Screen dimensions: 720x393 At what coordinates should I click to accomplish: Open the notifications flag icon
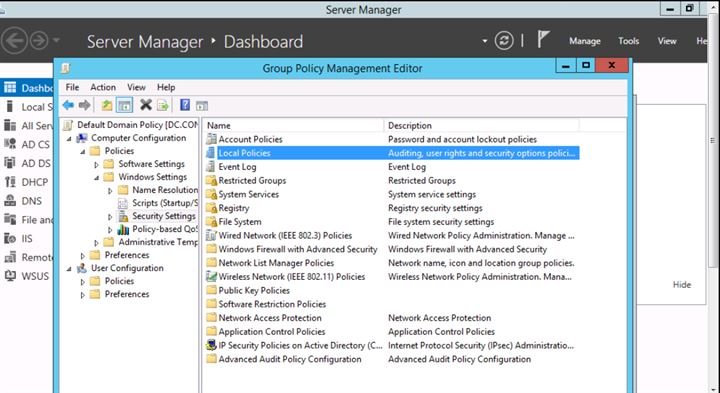point(543,39)
